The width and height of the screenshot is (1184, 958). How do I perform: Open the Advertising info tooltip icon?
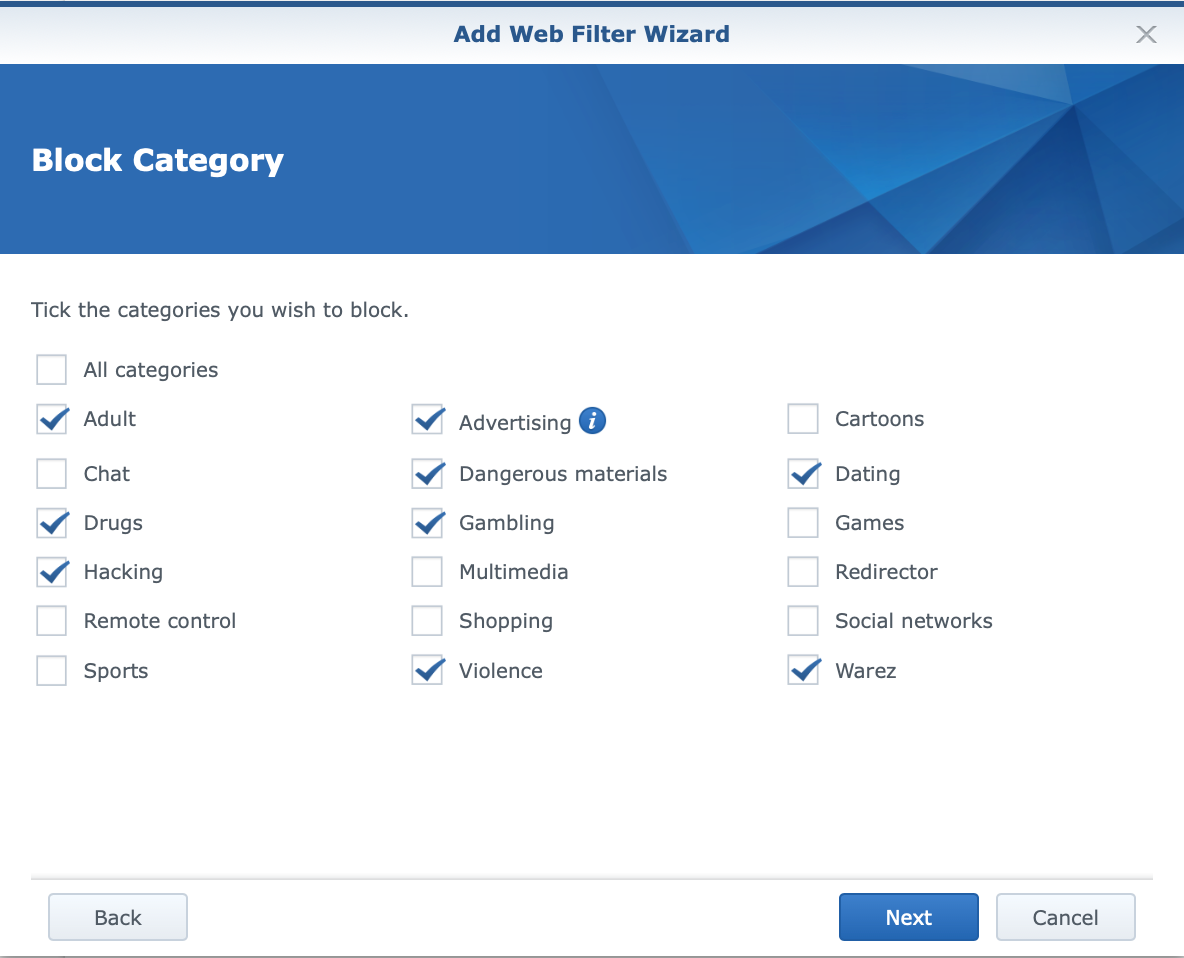coord(592,420)
